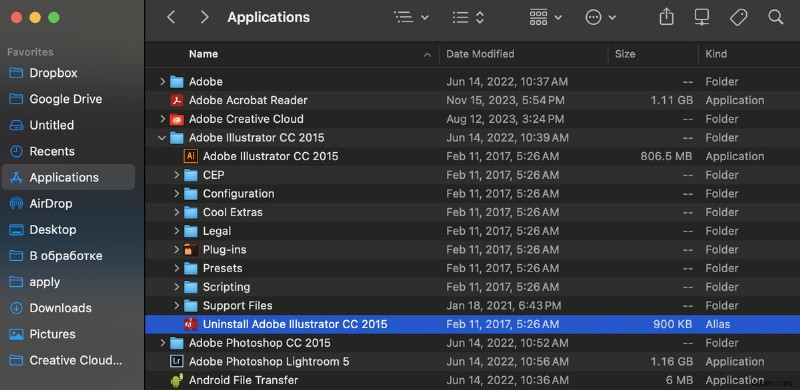The image size is (800, 390).
Task: Open Pictures in the sidebar
Action: [x=67, y=334]
